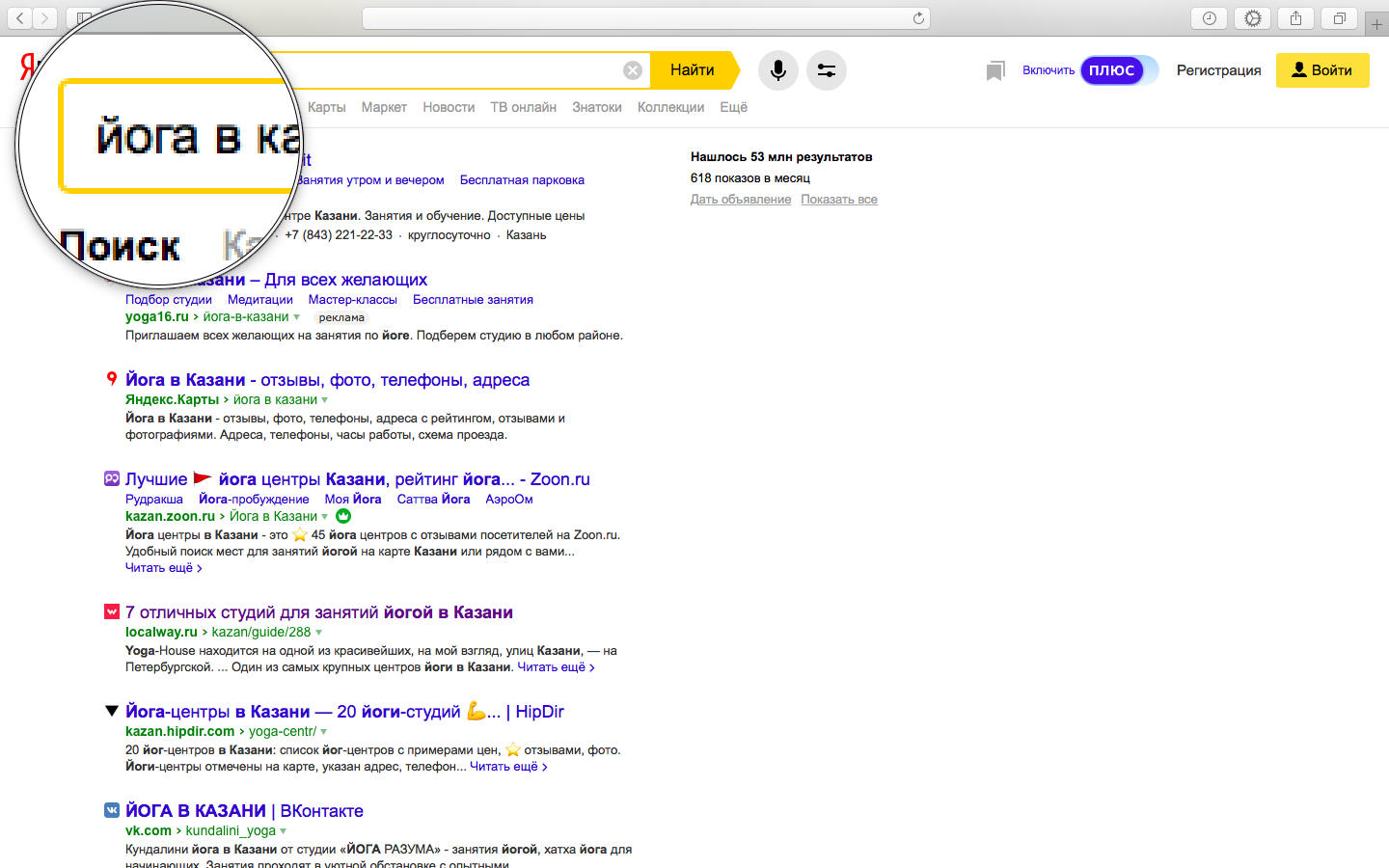The width and height of the screenshot is (1389, 868).
Task: Open Йога в Казани отзывы result title
Action: click(x=327, y=380)
